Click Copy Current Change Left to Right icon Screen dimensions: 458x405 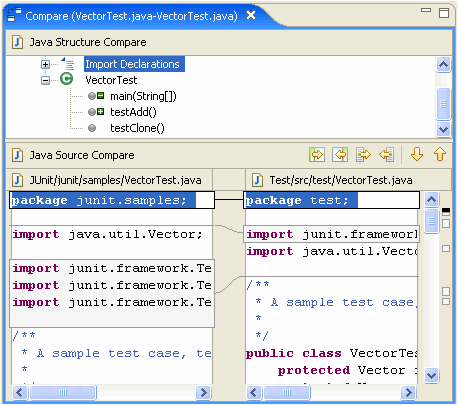click(x=363, y=155)
